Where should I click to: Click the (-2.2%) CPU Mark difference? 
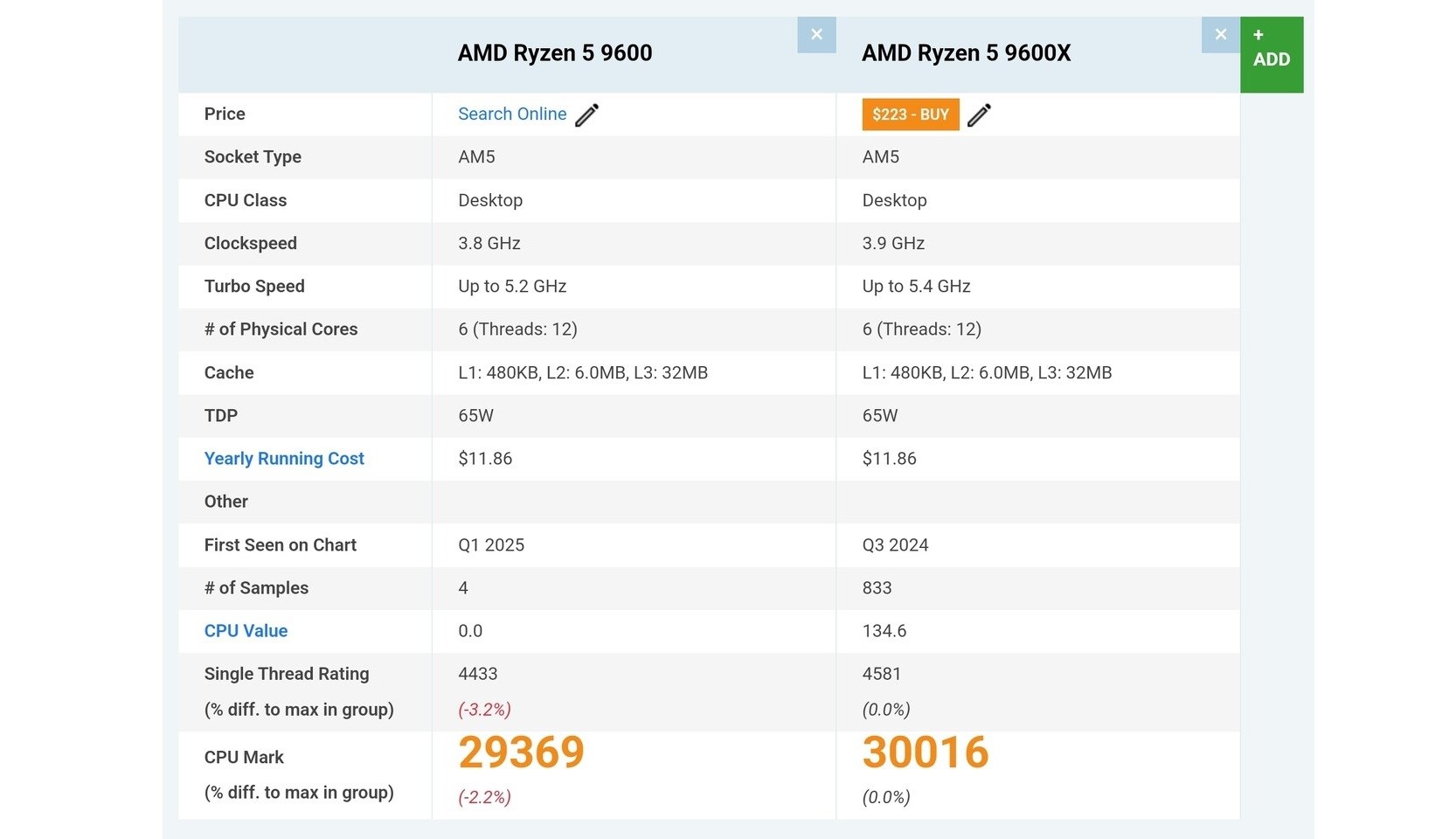(484, 797)
